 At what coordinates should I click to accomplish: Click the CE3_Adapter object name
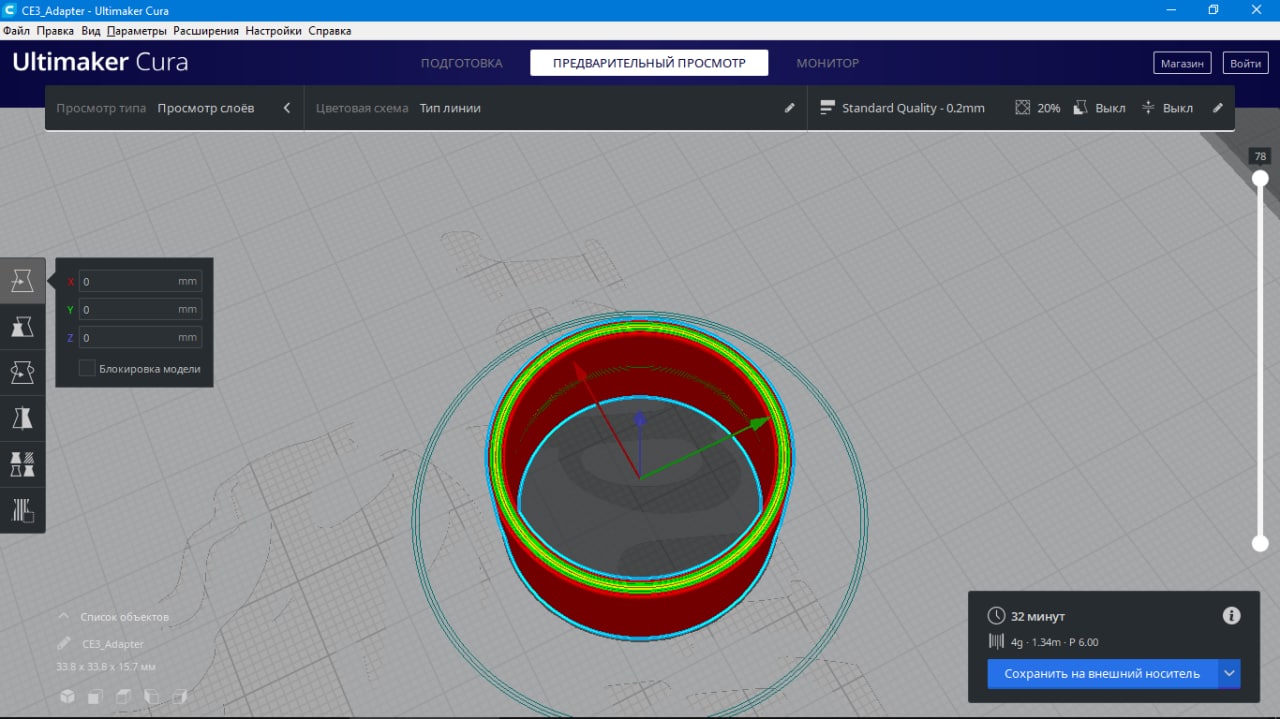point(113,644)
